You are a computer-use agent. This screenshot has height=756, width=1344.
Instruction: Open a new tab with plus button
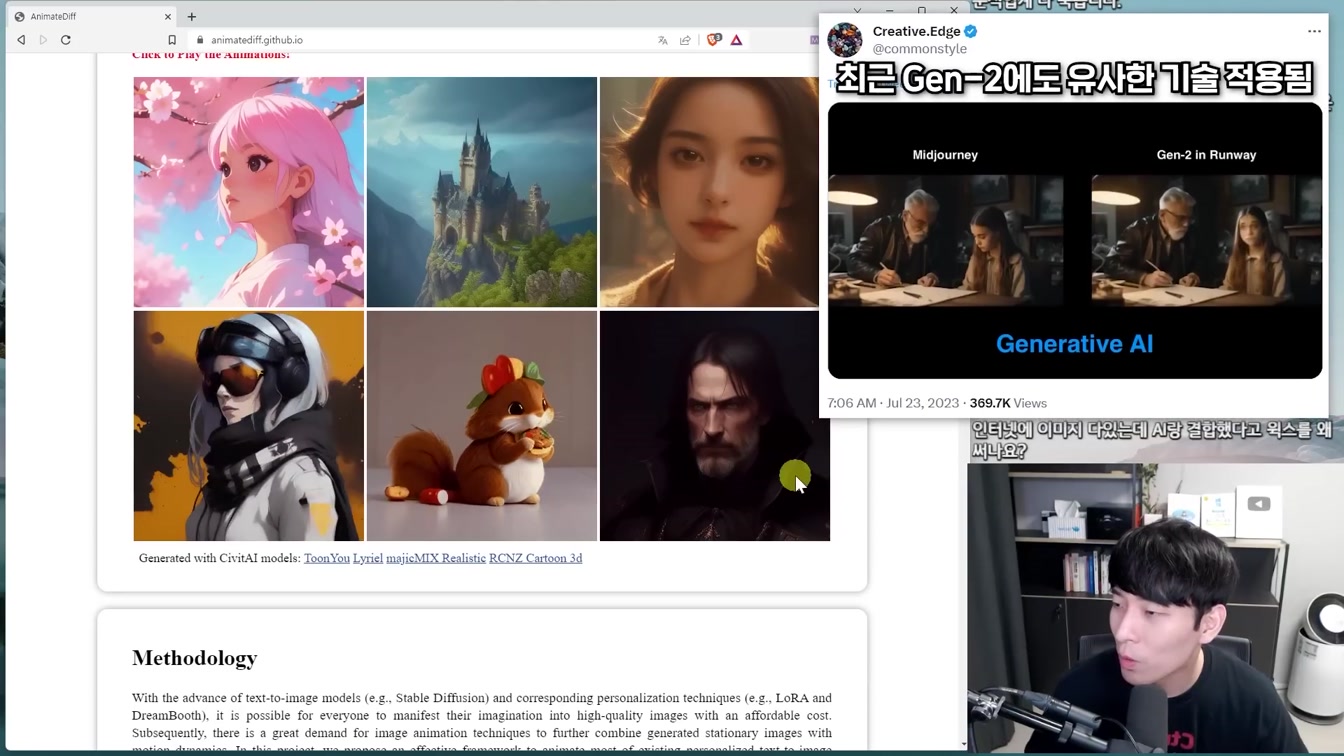192,16
